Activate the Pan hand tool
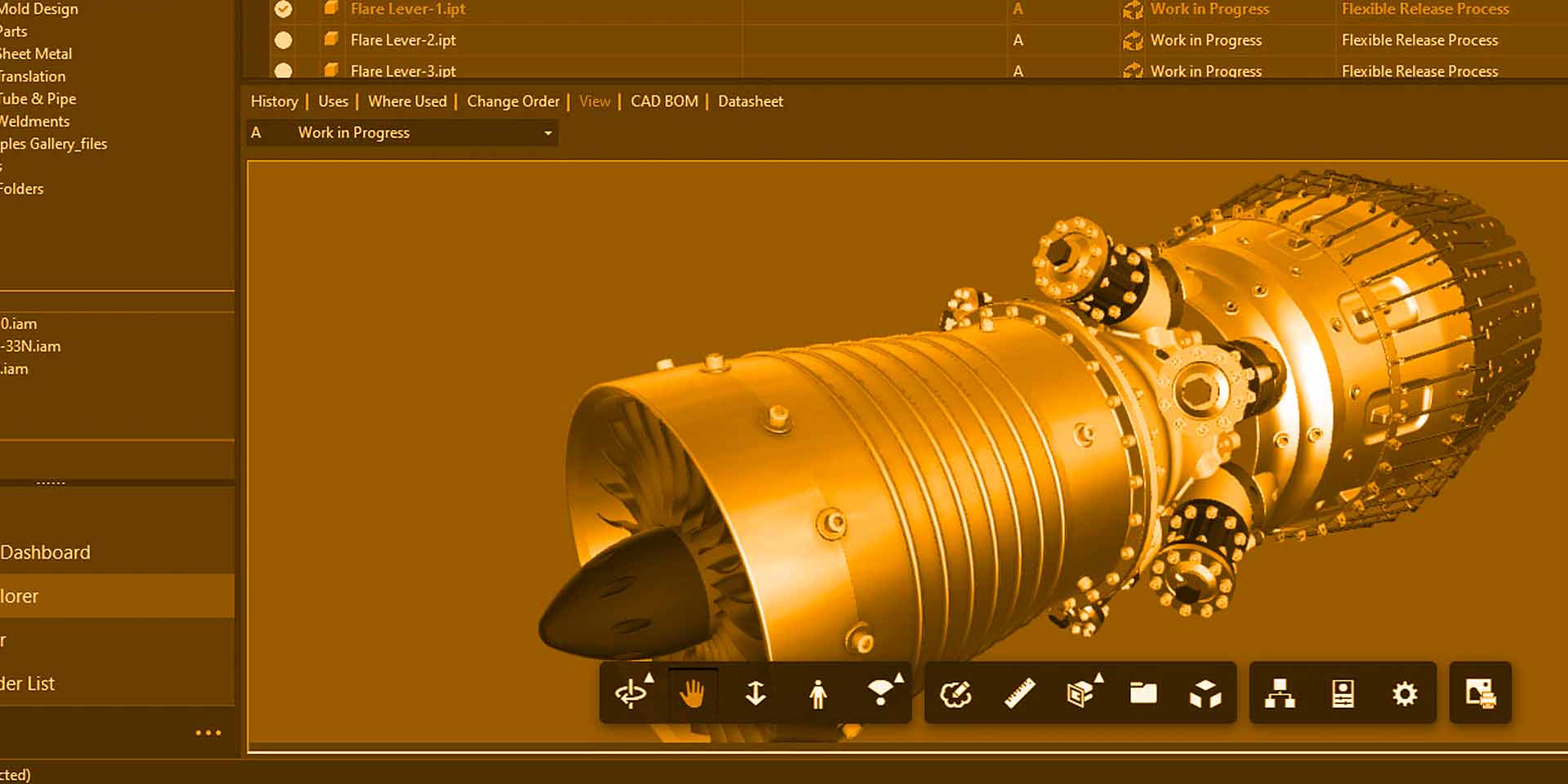The height and width of the screenshot is (784, 1568). [693, 693]
